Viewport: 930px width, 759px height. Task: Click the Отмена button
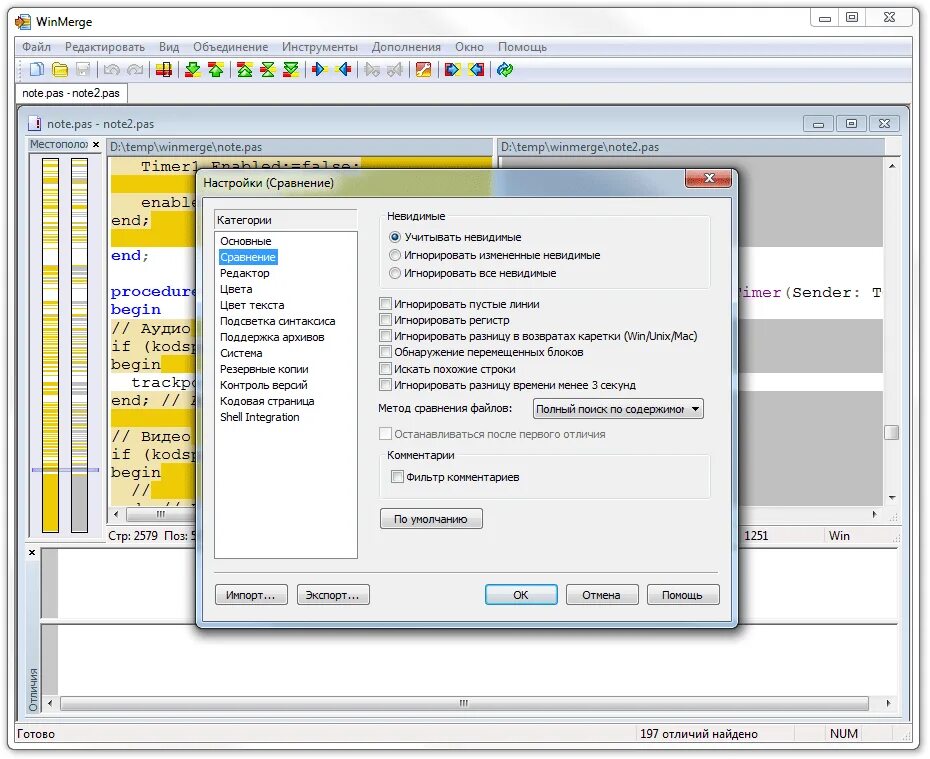click(601, 595)
